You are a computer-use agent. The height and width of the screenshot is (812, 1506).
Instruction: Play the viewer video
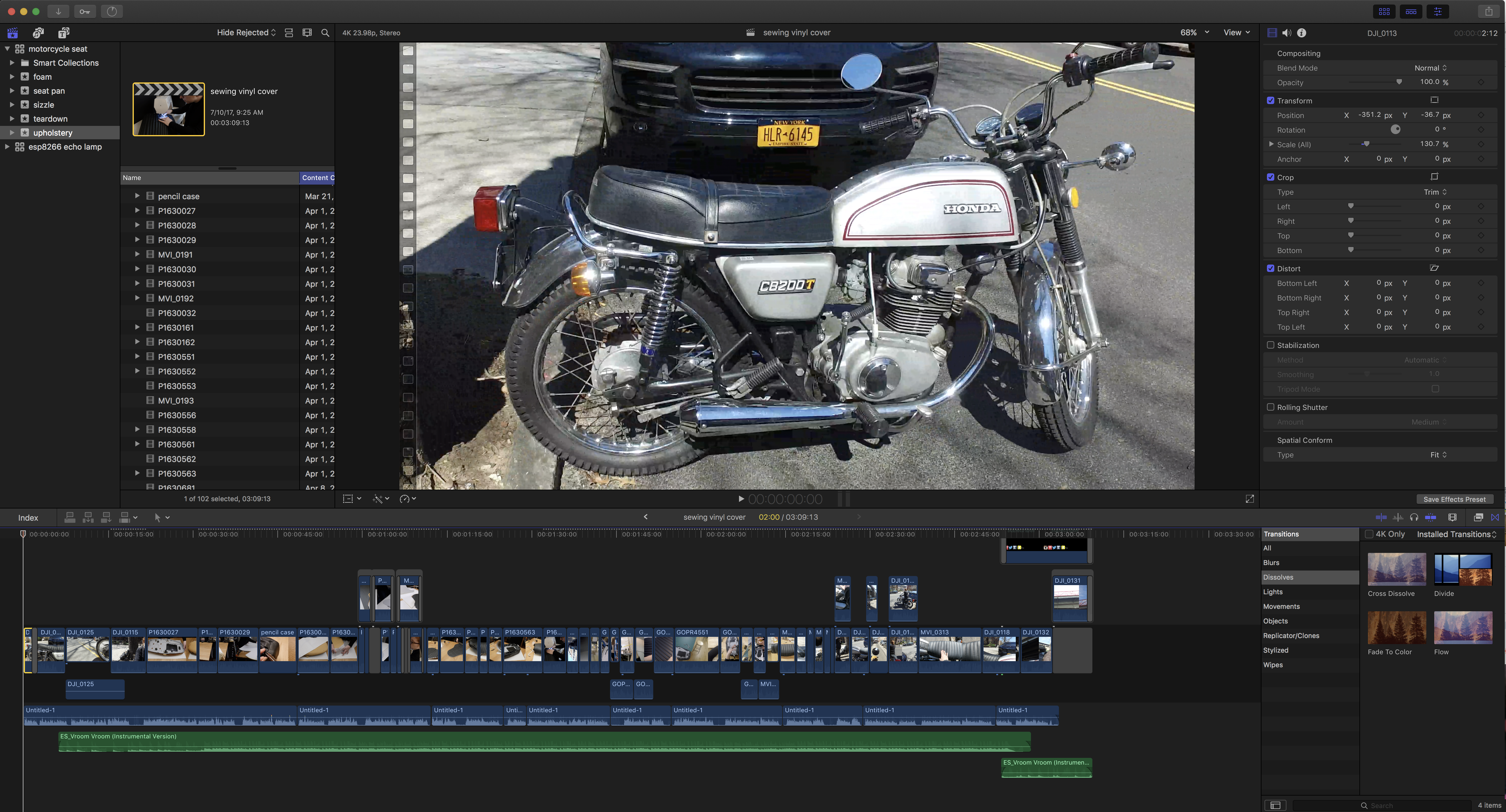tap(741, 499)
